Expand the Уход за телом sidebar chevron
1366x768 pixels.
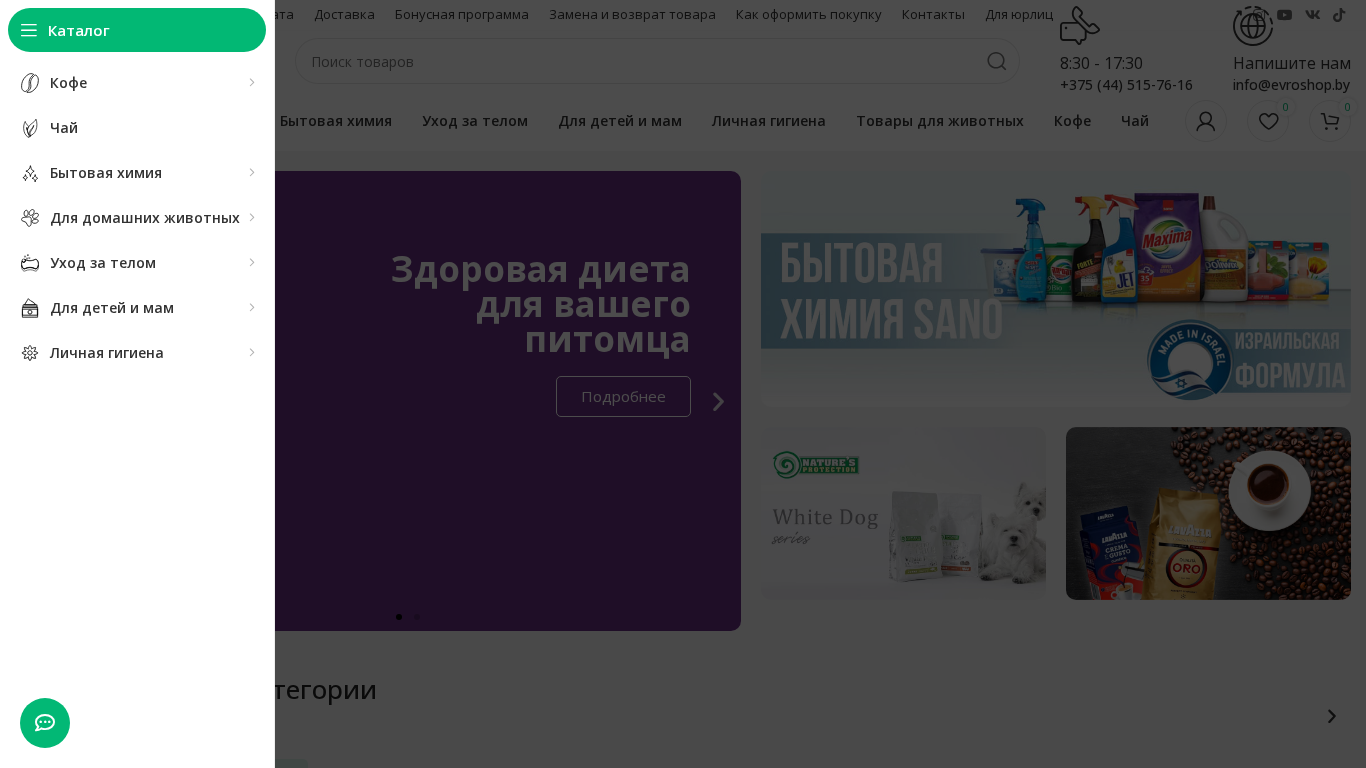pyautogui.click(x=252, y=262)
